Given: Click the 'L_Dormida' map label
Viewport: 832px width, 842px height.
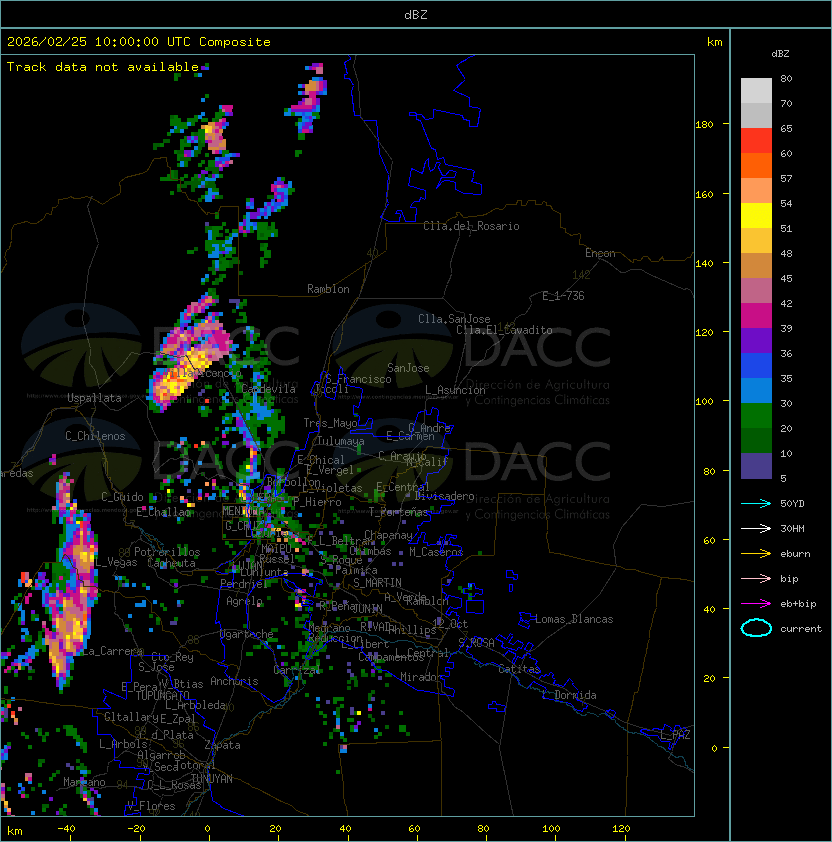Looking at the screenshot, I should click(x=569, y=695).
